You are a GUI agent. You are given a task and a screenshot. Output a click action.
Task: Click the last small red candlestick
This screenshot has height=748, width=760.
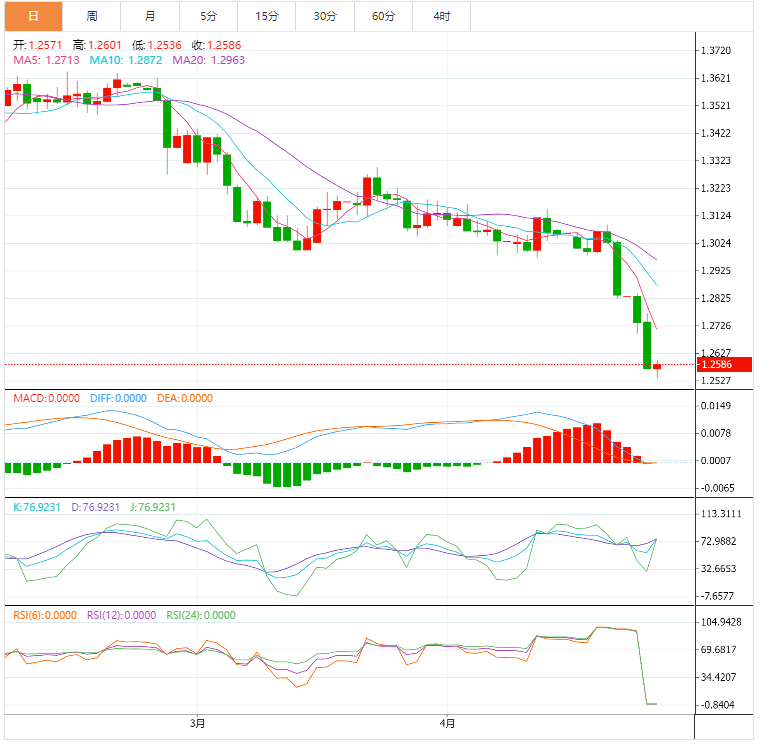[x=657, y=367]
